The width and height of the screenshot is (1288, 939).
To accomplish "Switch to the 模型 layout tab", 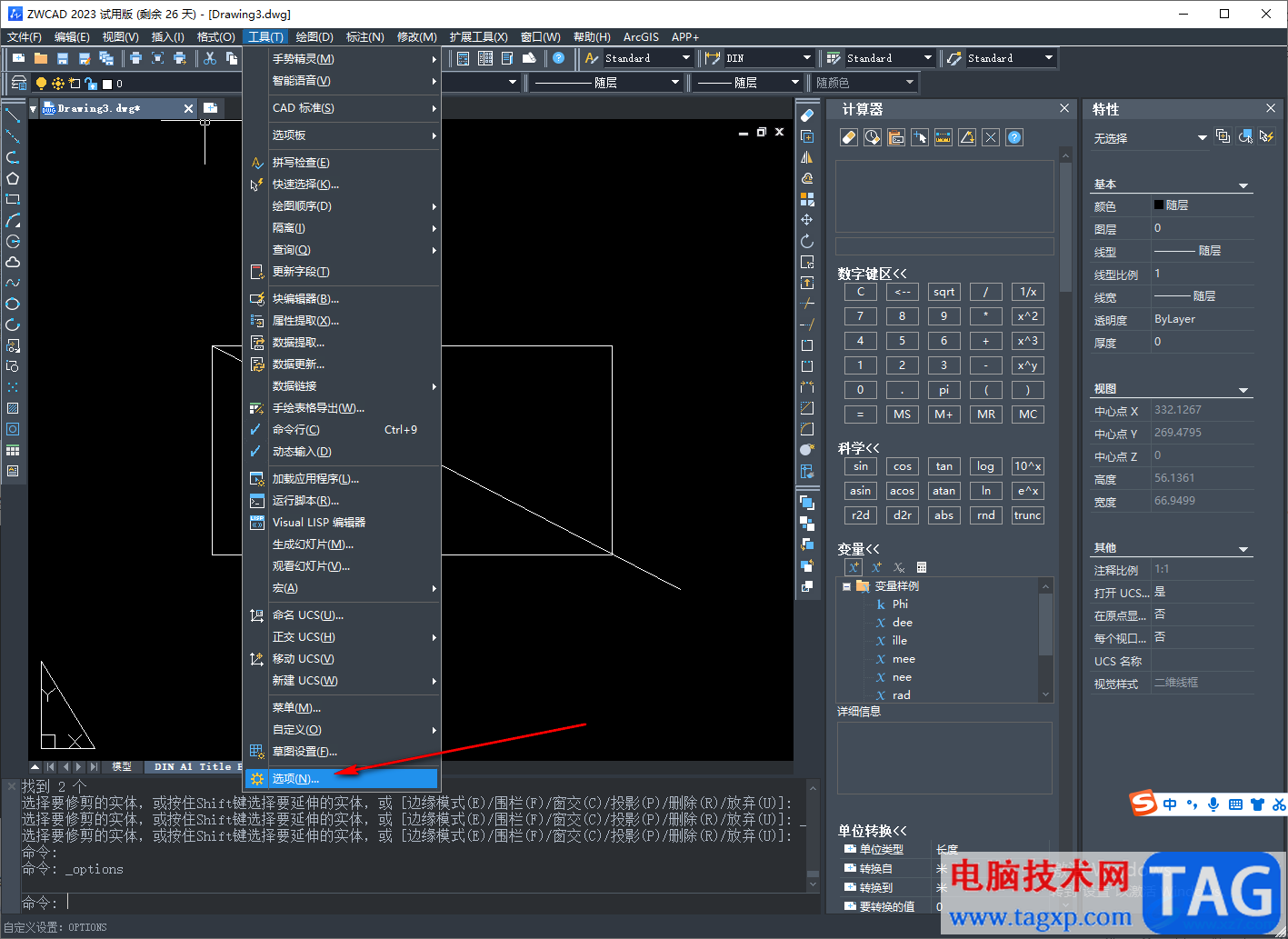I will (122, 767).
